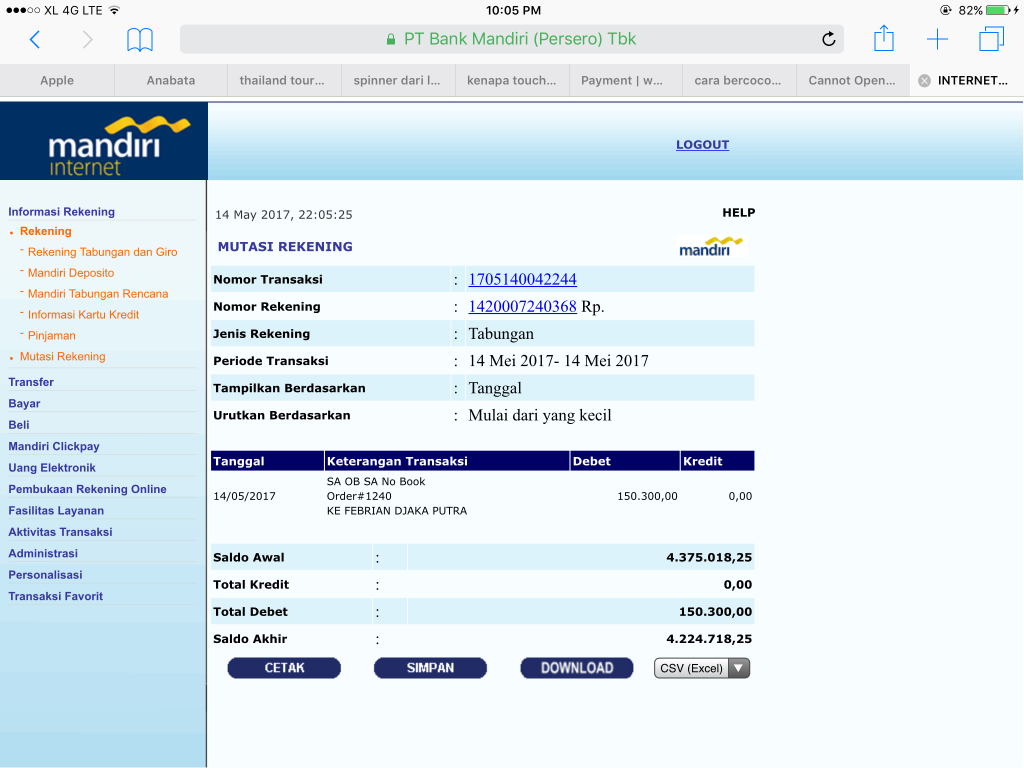Click the CETAK button
Screen dimensions: 1024x768
point(284,668)
